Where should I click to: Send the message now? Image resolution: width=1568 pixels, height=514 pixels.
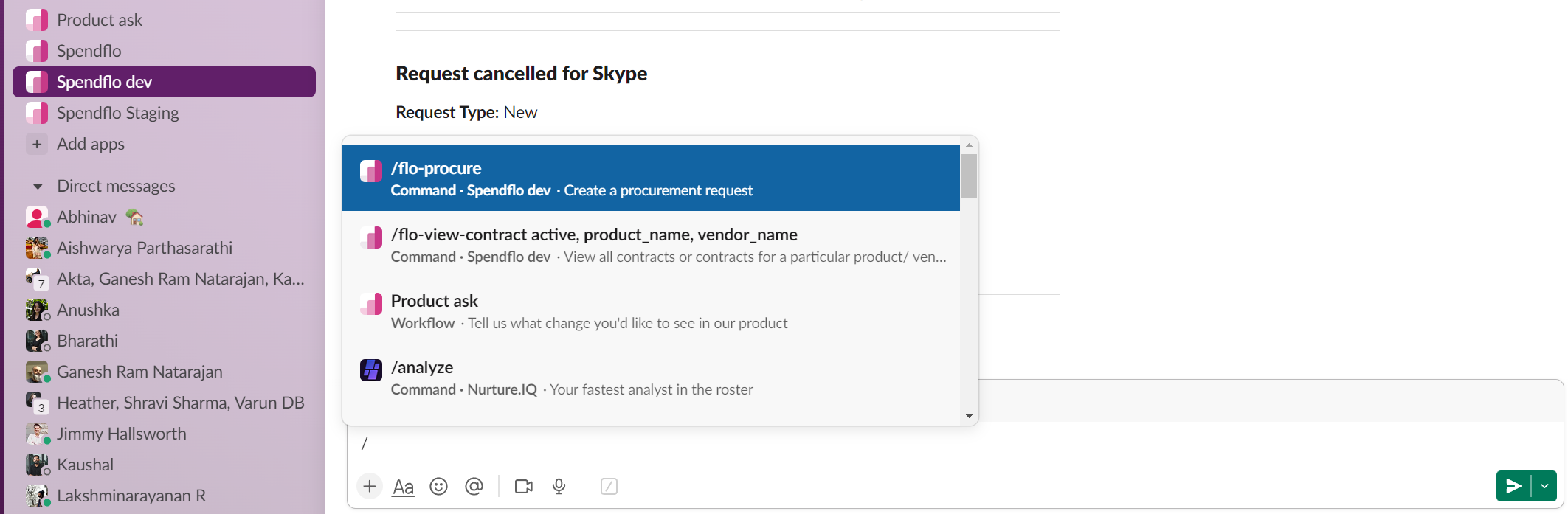click(1513, 486)
